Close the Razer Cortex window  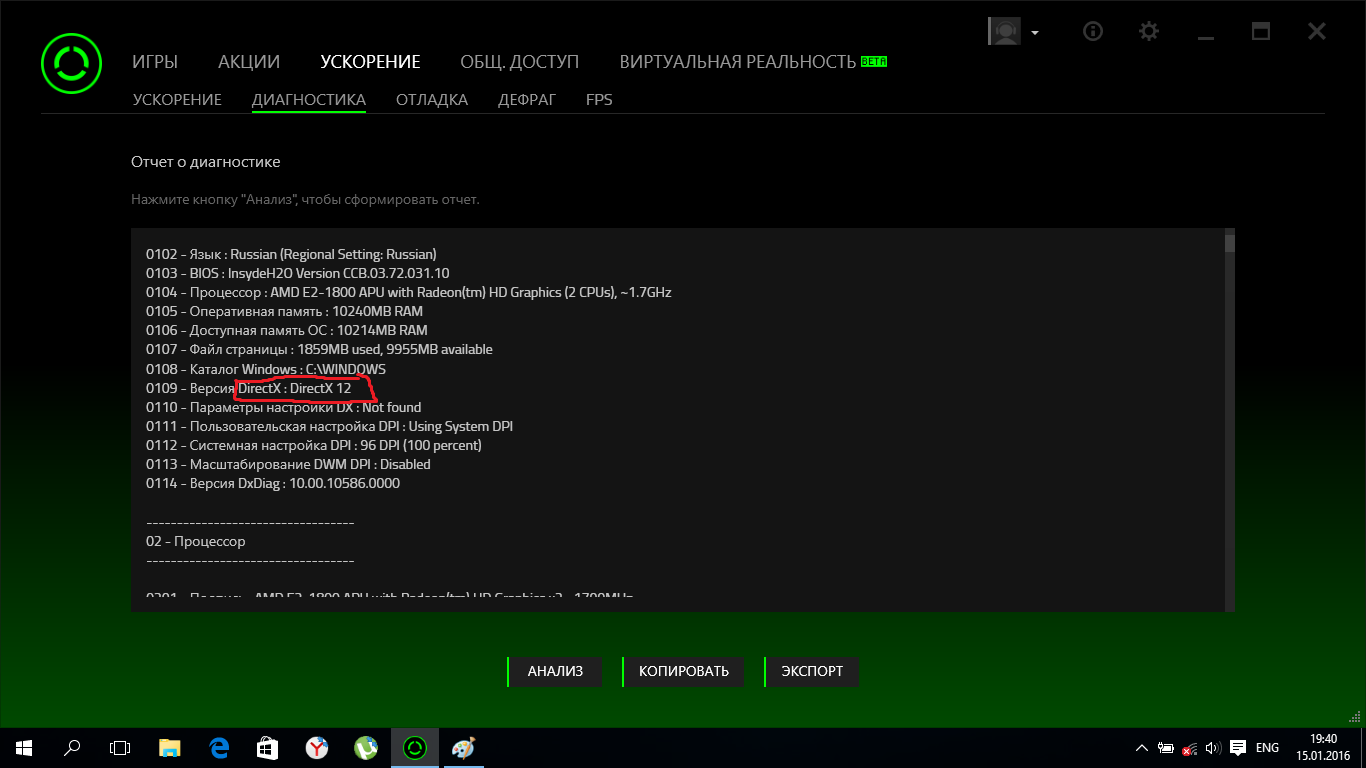point(1317,31)
